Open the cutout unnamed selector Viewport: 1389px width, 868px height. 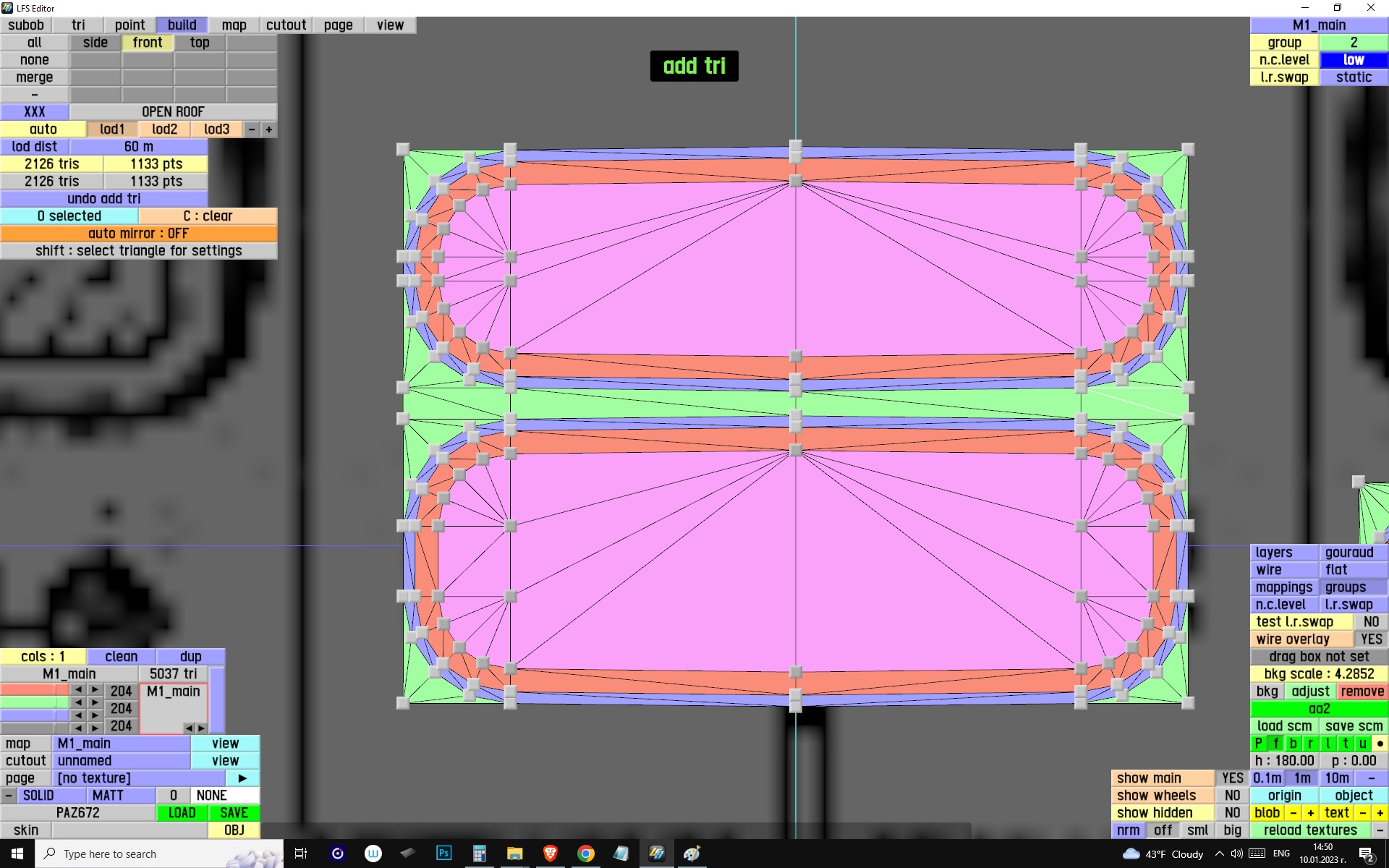click(121, 761)
